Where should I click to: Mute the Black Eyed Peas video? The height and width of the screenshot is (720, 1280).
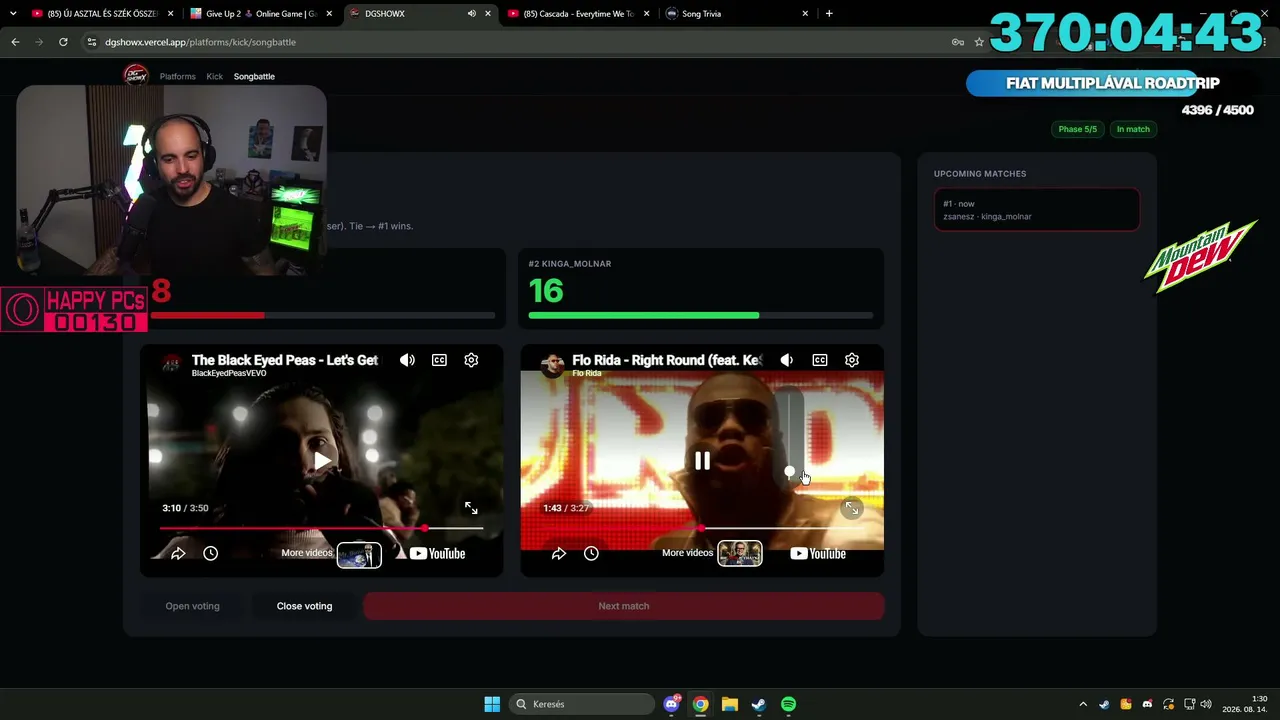coord(407,360)
